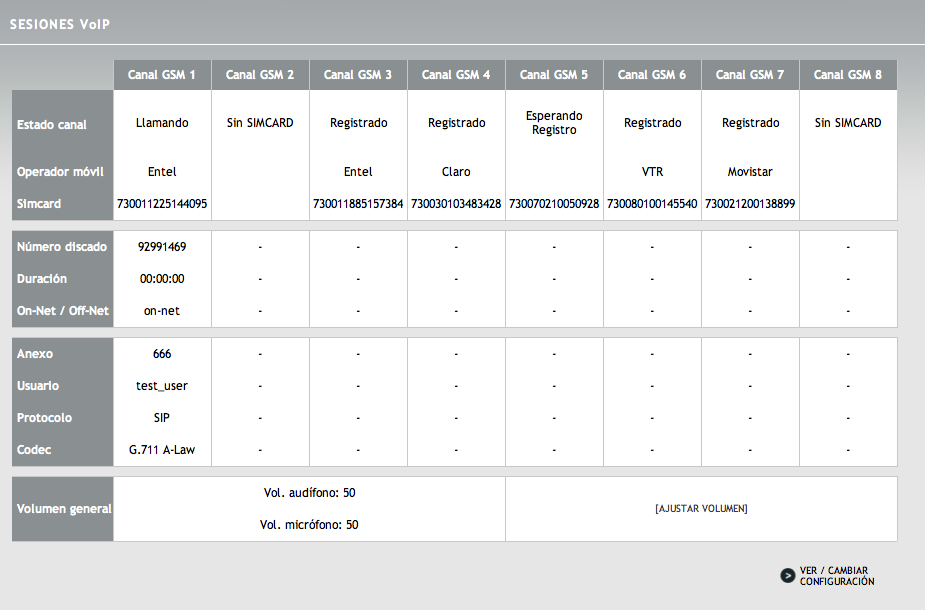The width and height of the screenshot is (925, 610).
Task: Click dialed number 92991469
Action: point(162,247)
